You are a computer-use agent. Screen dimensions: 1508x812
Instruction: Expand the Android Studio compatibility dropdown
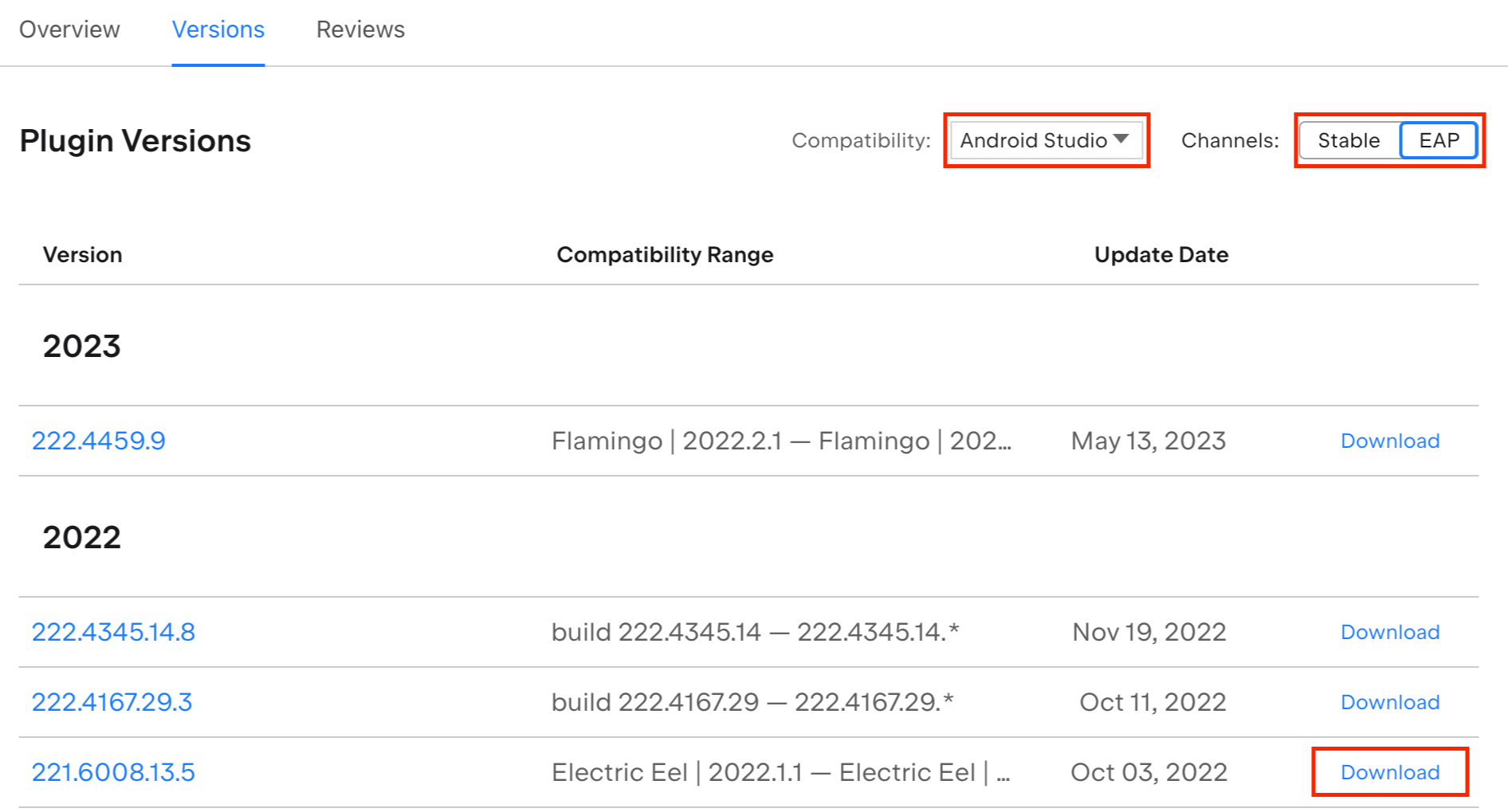1046,140
